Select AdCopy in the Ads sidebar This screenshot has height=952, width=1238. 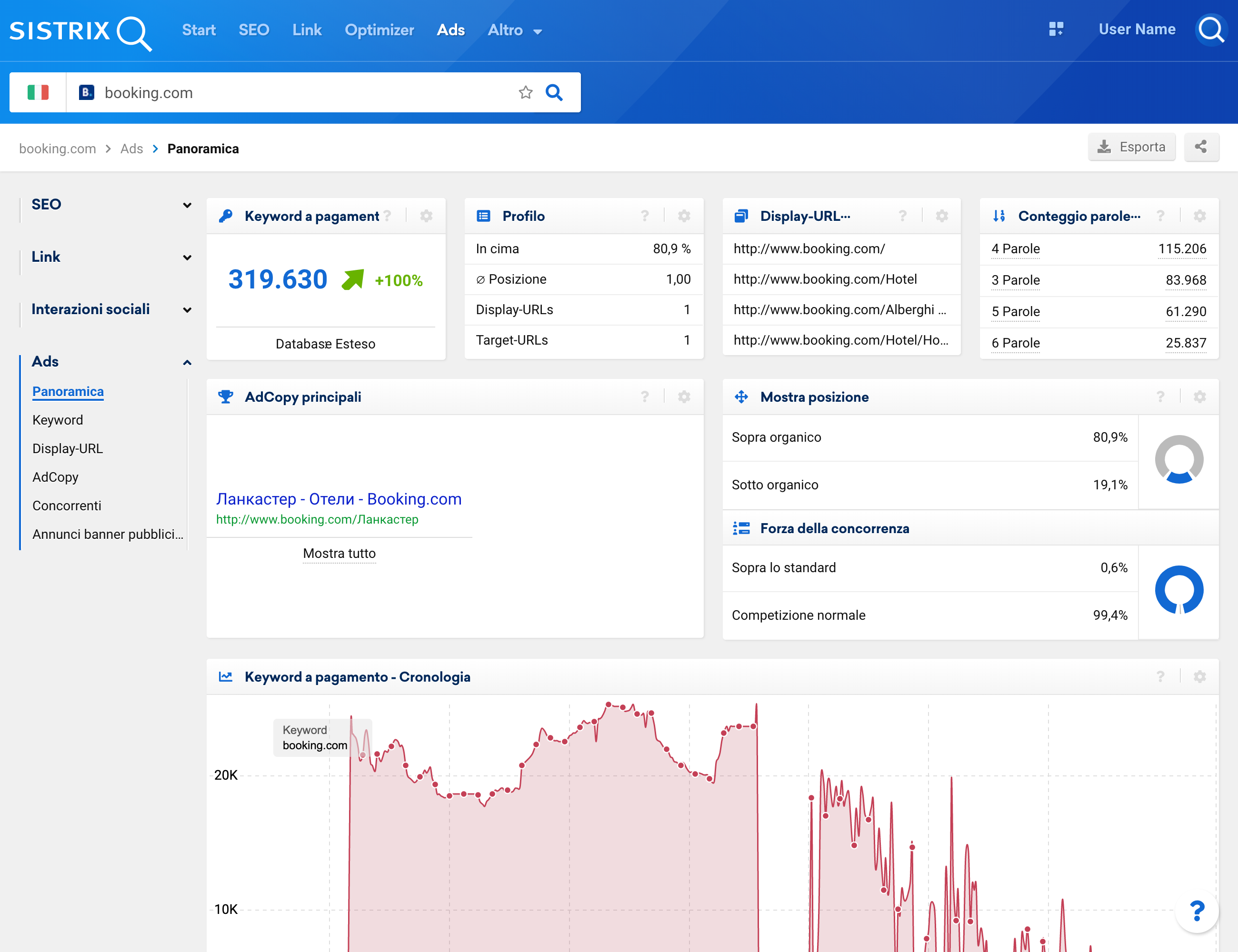56,477
